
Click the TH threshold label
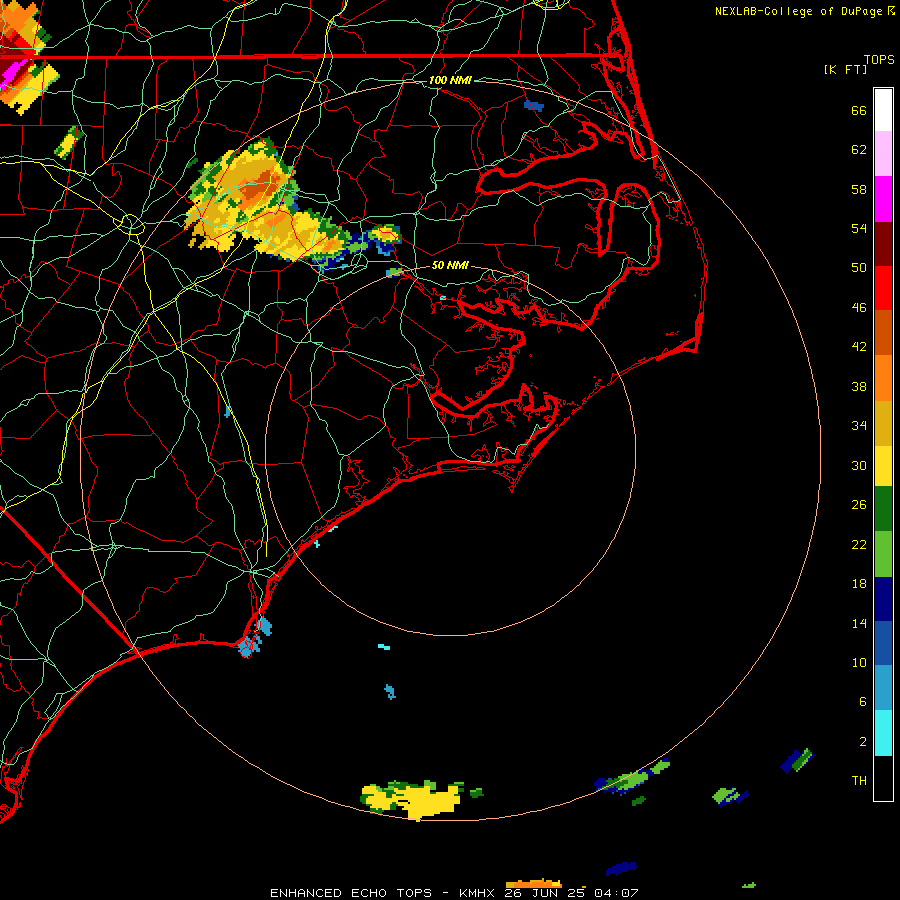click(859, 781)
